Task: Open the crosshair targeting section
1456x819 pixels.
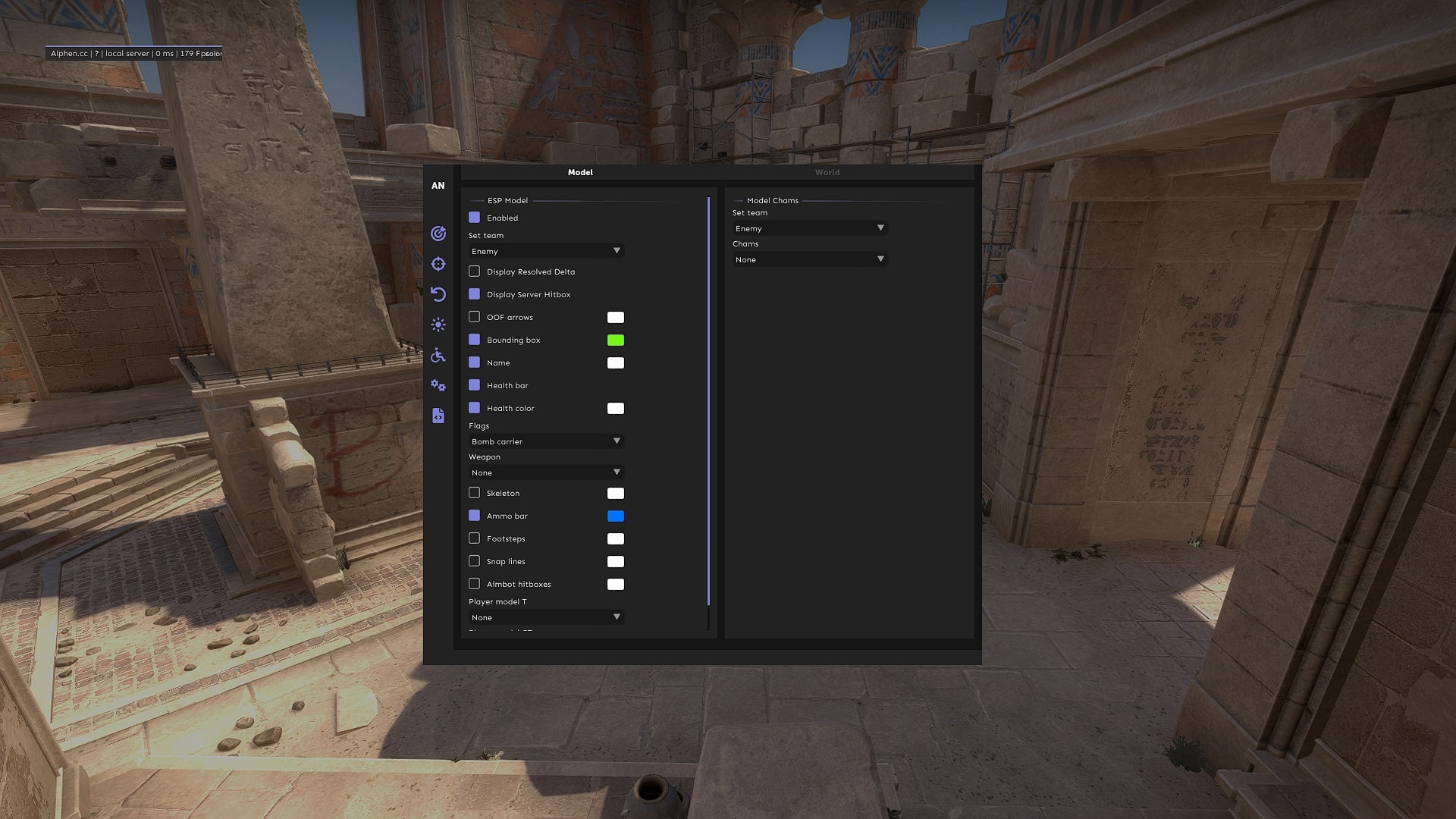Action: (438, 264)
